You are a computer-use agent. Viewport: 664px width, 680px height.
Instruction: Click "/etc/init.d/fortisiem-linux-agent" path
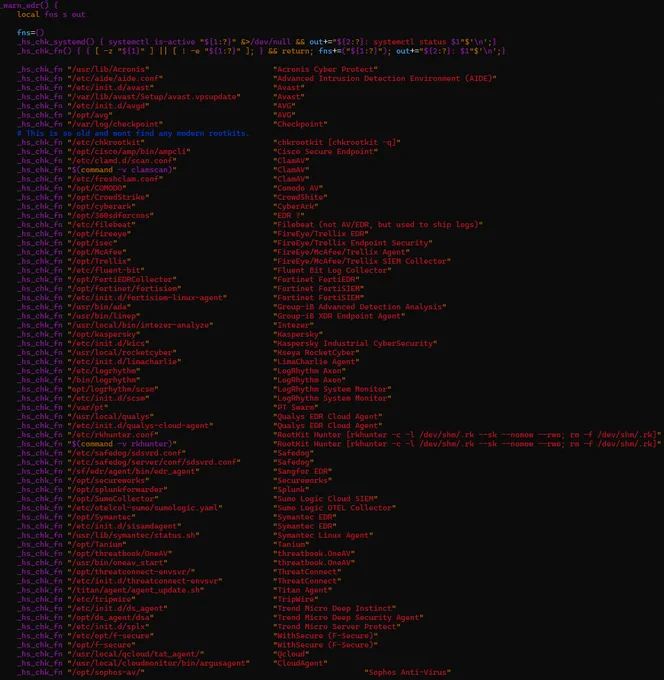(x=147, y=297)
